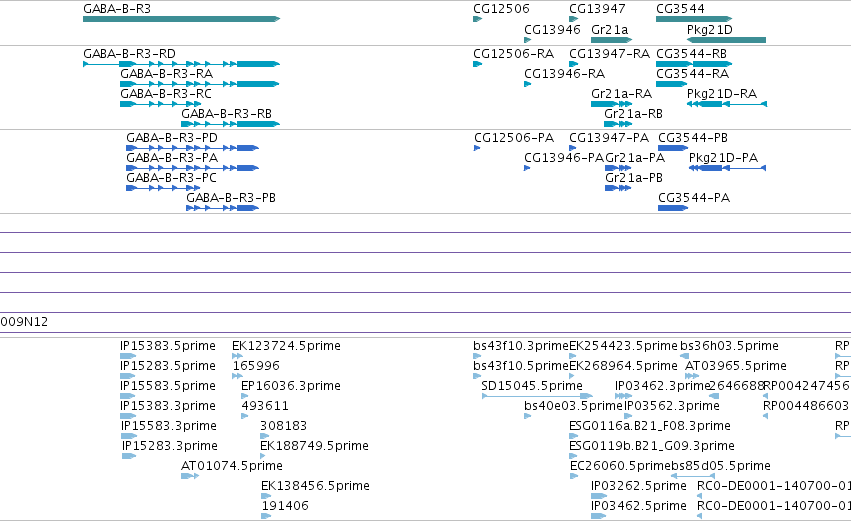Click the 191406 EST label
This screenshot has width=851, height=521.
pos(285,506)
